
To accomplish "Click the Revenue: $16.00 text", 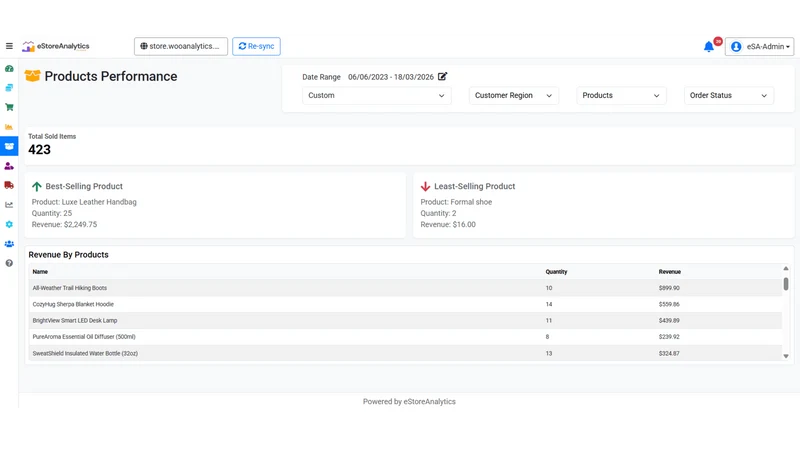I will click(448, 224).
